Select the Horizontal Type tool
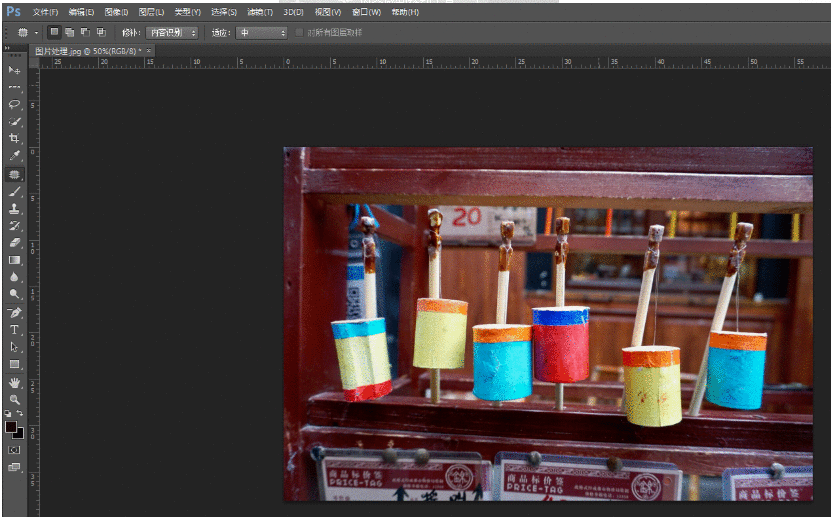831x517 pixels. tap(14, 329)
